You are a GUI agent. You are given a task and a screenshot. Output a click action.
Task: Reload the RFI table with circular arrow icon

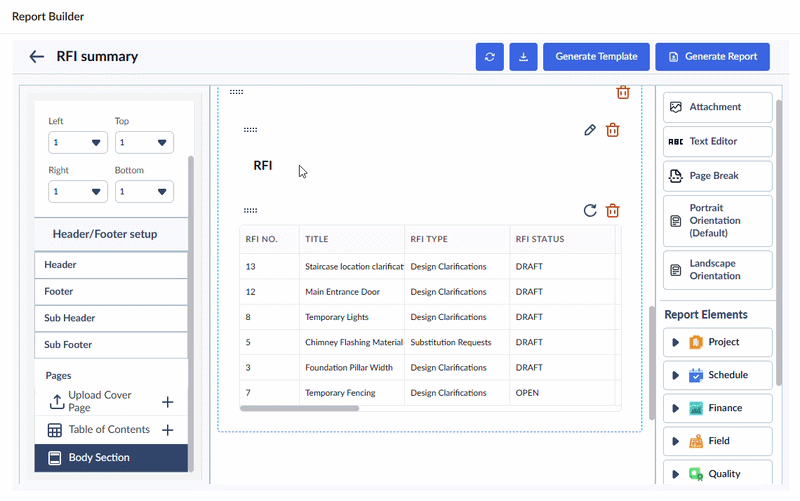(x=590, y=211)
